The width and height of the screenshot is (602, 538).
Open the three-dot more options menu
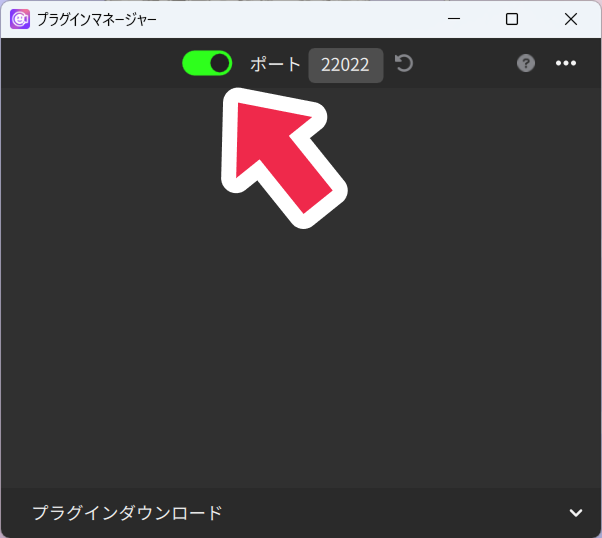point(566,63)
